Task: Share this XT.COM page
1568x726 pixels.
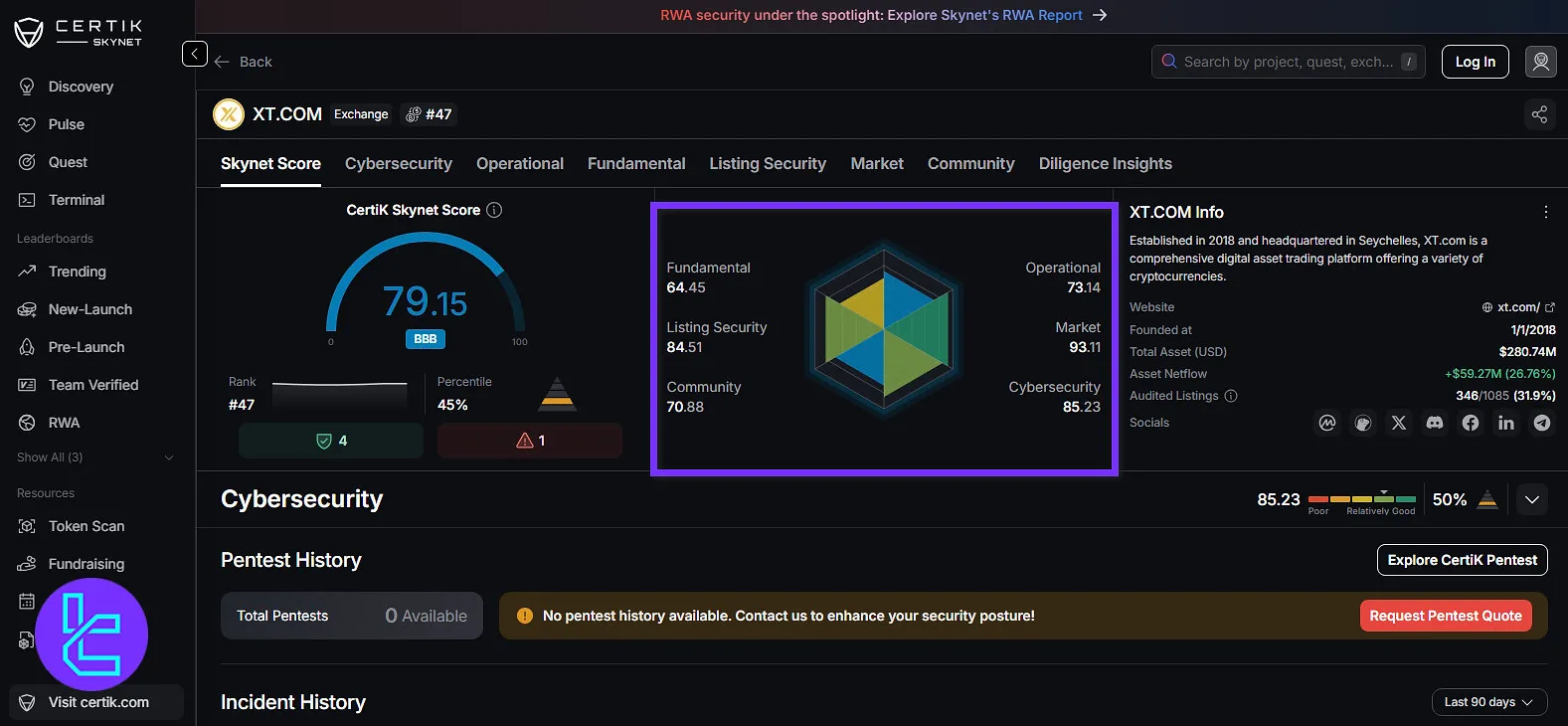Action: [1539, 114]
